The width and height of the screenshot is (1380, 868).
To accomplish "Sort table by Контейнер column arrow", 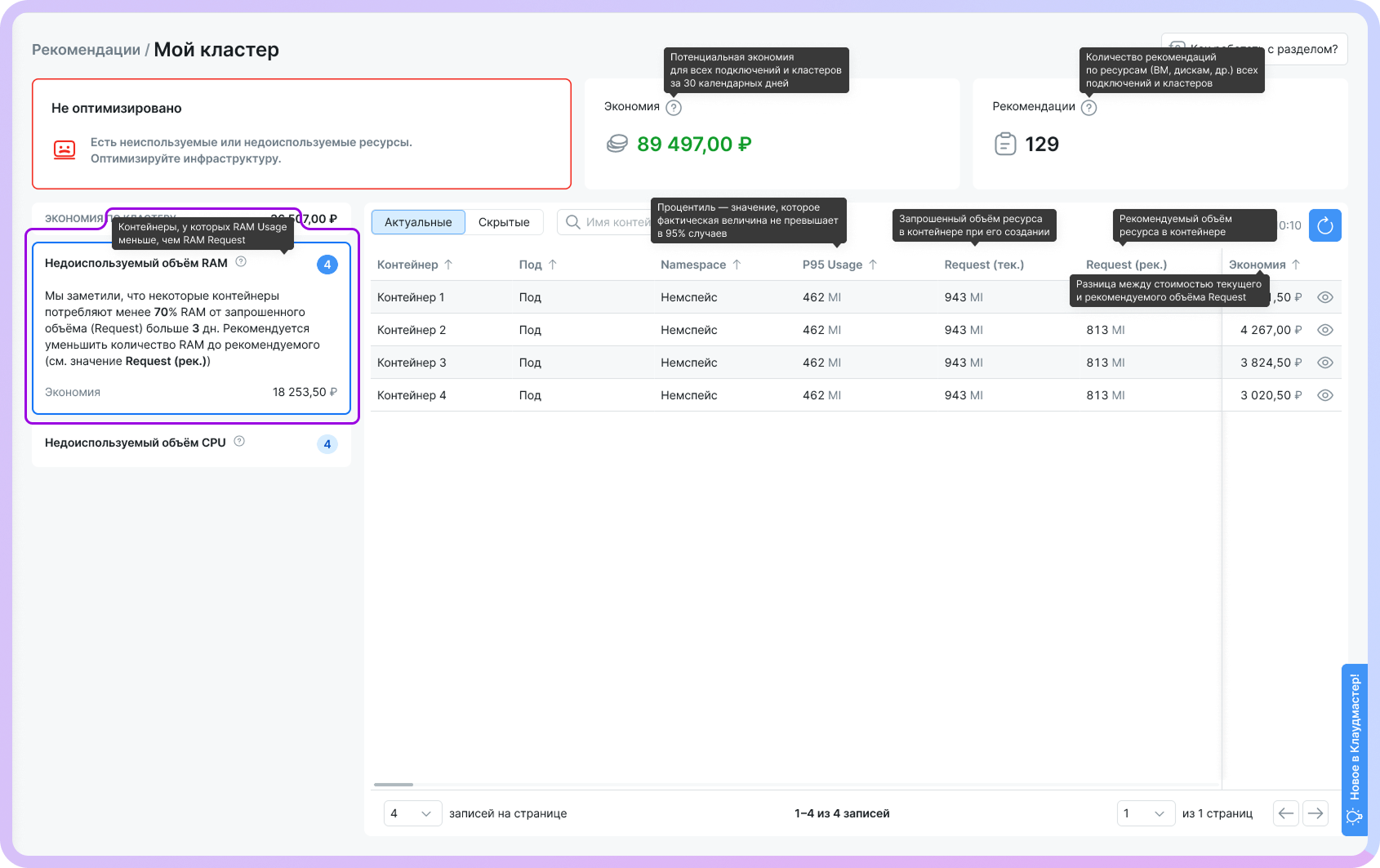I will click(448, 265).
